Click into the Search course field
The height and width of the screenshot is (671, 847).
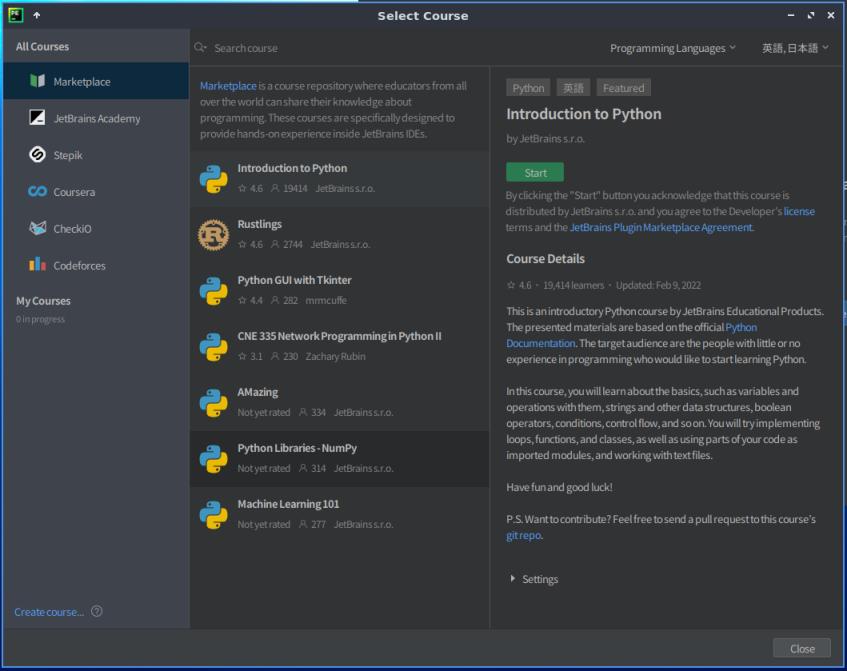(400, 48)
